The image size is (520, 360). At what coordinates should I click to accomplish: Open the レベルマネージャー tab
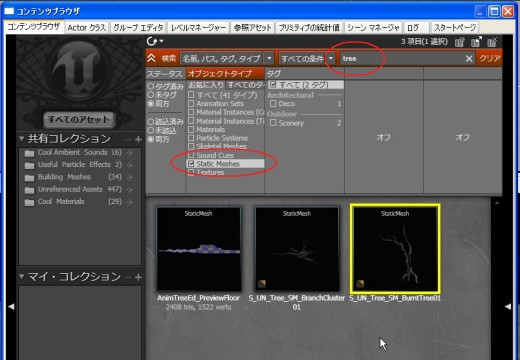tap(199, 28)
